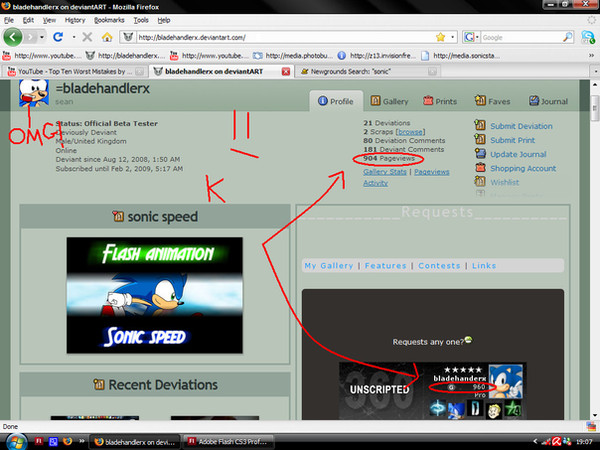Screen dimensions: 600x450
Task: Open the z13.invisionfree bookmark
Action: [377, 56]
